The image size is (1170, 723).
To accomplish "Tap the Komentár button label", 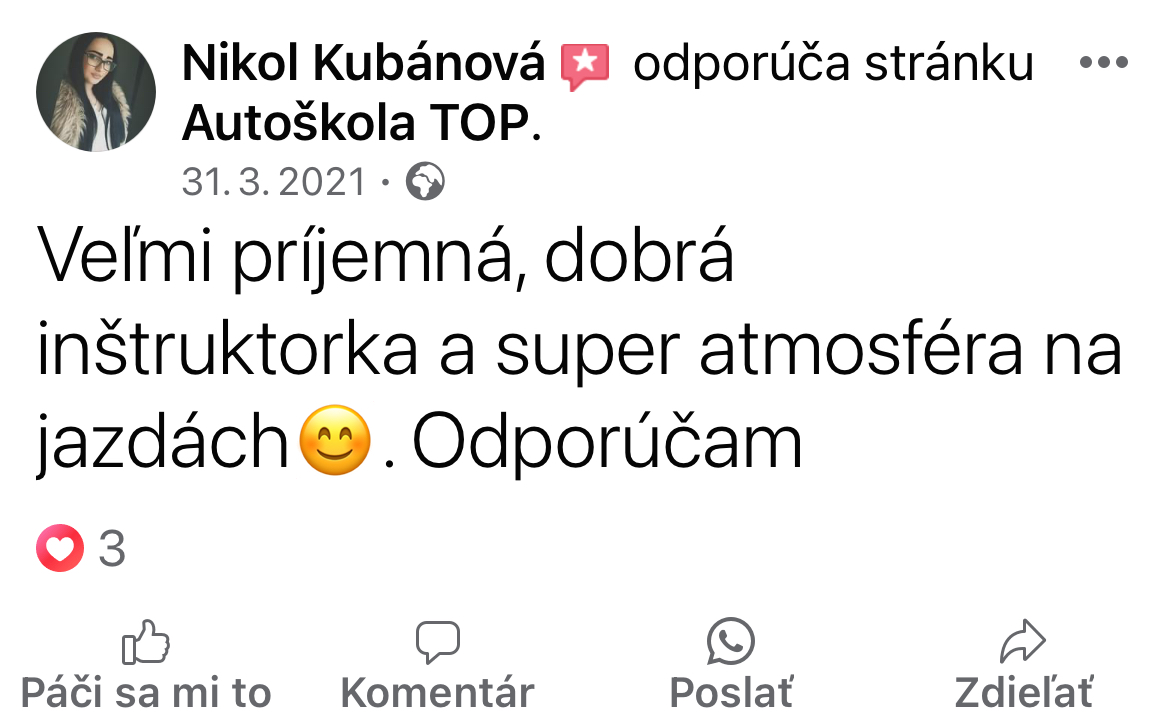I will click(x=437, y=693).
